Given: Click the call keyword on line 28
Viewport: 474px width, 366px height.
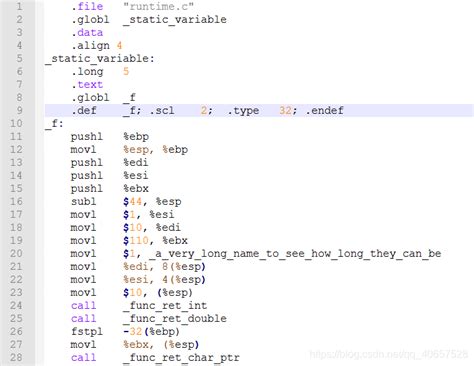Looking at the screenshot, I should coord(84,357).
